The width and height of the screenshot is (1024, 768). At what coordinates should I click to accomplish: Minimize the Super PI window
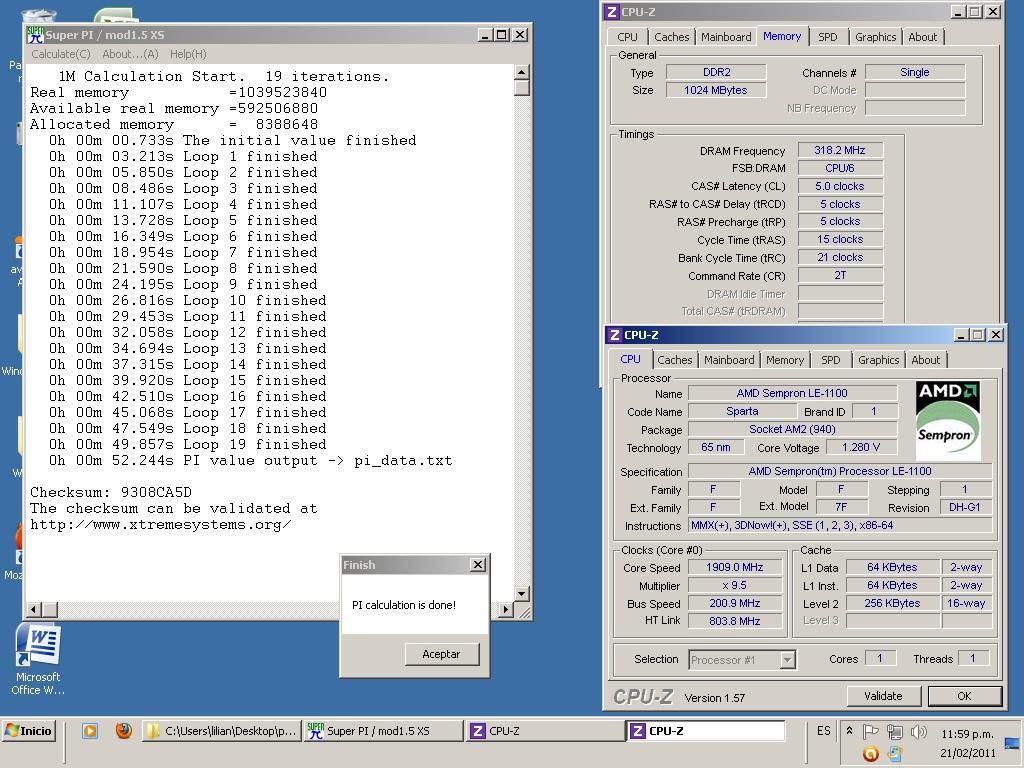(484, 35)
